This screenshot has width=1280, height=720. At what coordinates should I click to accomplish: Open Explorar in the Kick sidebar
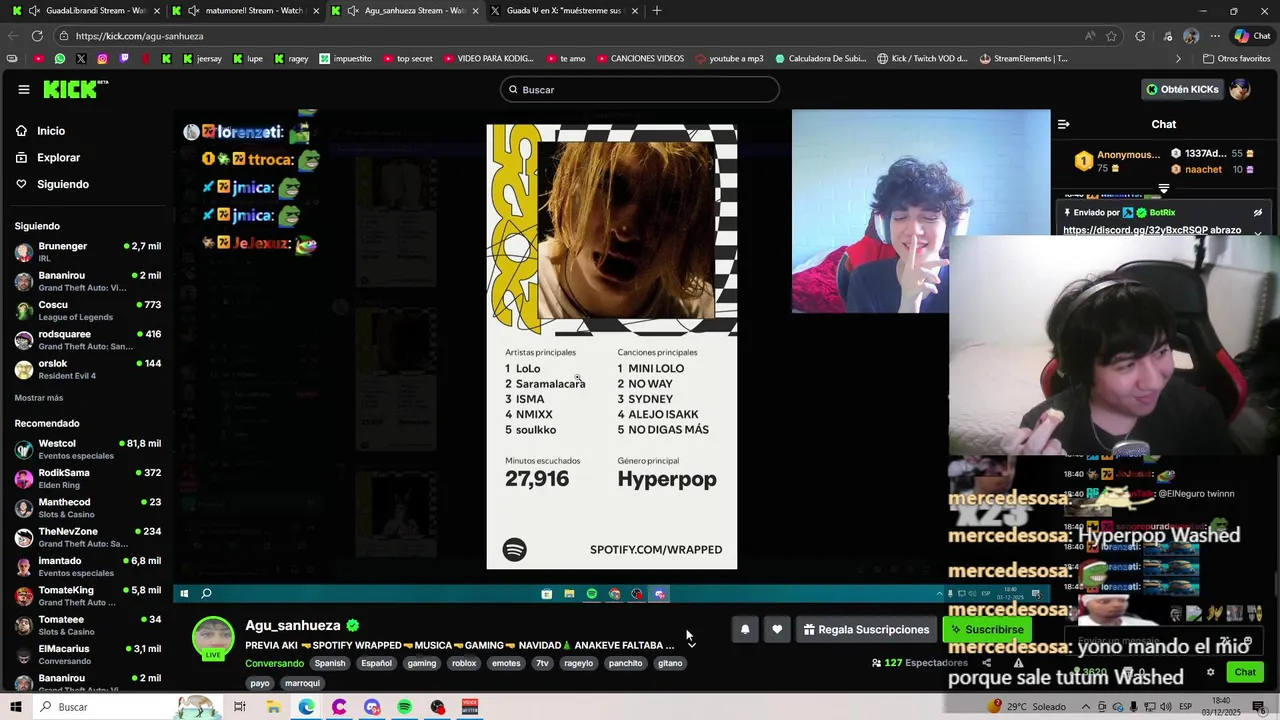coord(58,158)
